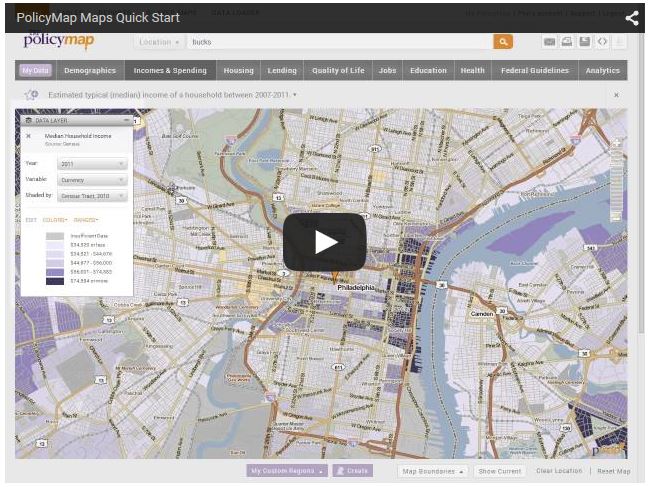Image resolution: width=650 pixels, height=487 pixels.
Task: Open the Federal Guidelines menu
Action: point(535,70)
